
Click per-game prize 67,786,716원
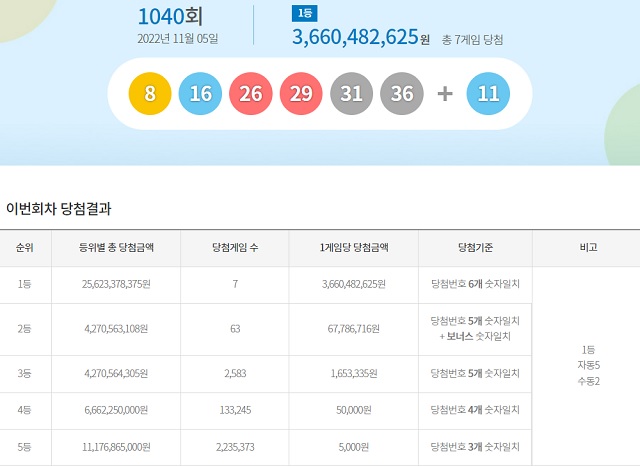tap(354, 329)
